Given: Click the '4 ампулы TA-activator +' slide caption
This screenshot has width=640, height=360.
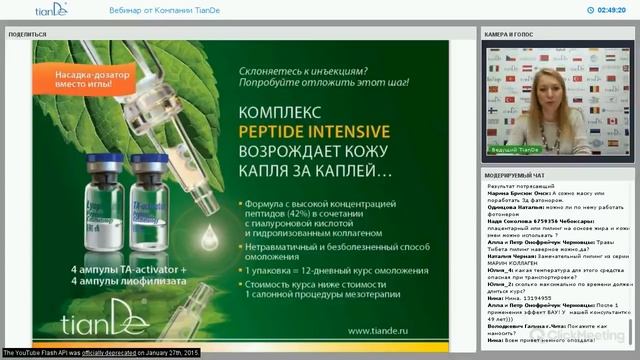Looking at the screenshot, I should (x=129, y=270).
